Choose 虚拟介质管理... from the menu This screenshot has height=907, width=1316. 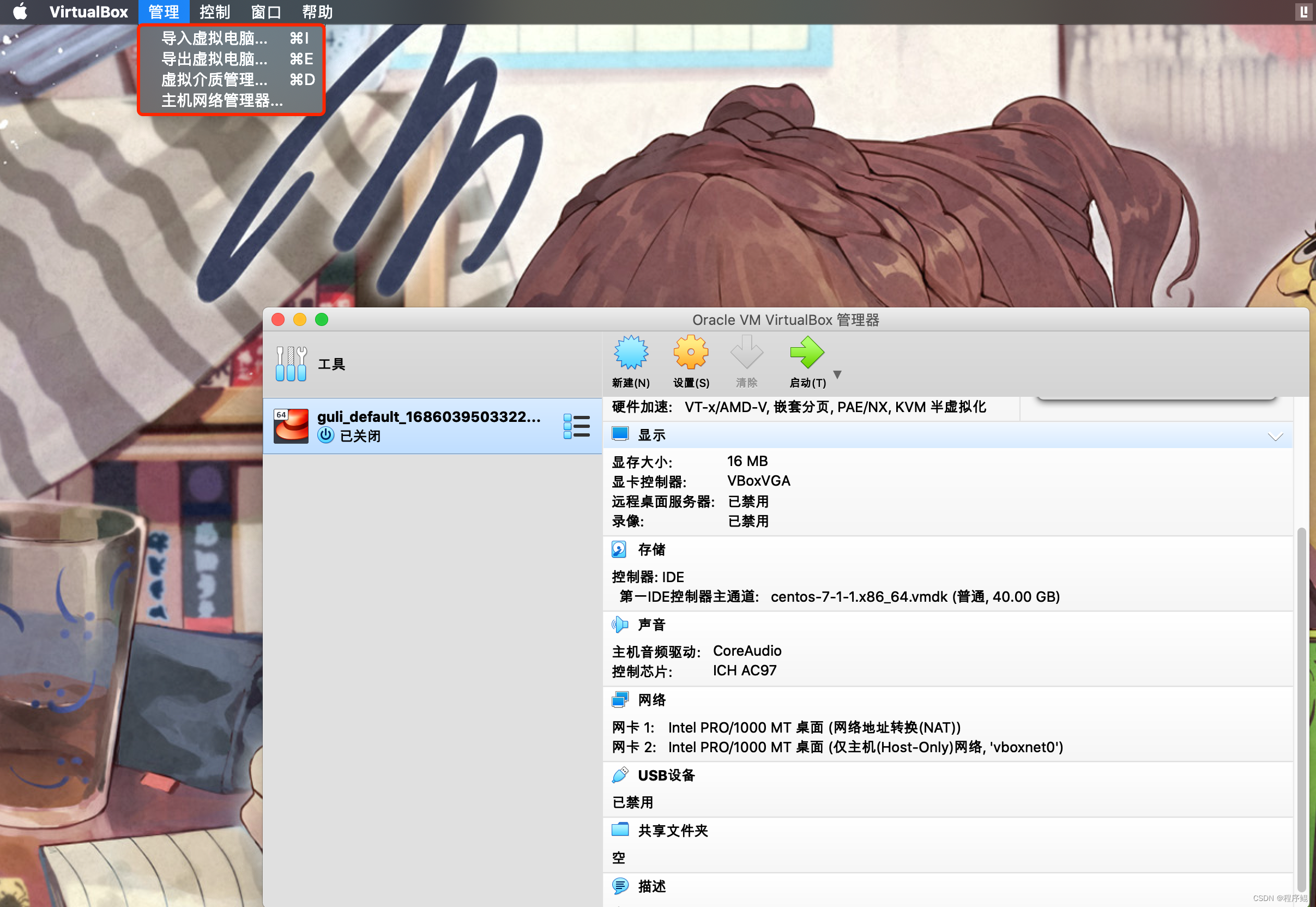pyautogui.click(x=231, y=80)
